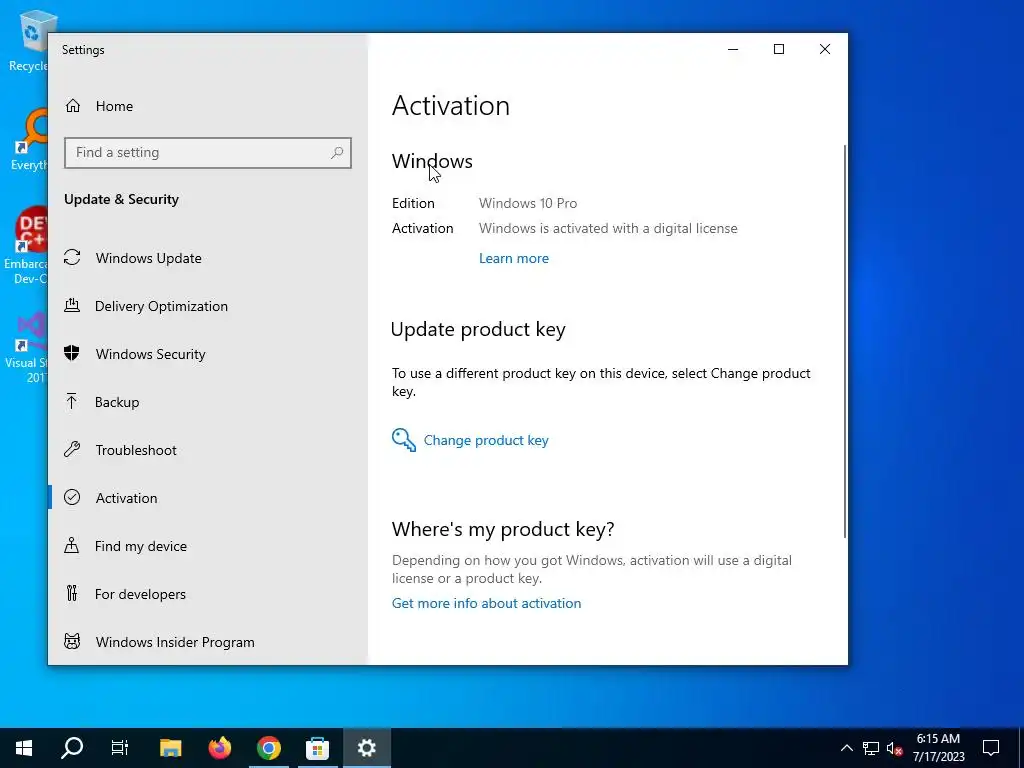Go to Home in Settings sidebar

[x=208, y=106]
